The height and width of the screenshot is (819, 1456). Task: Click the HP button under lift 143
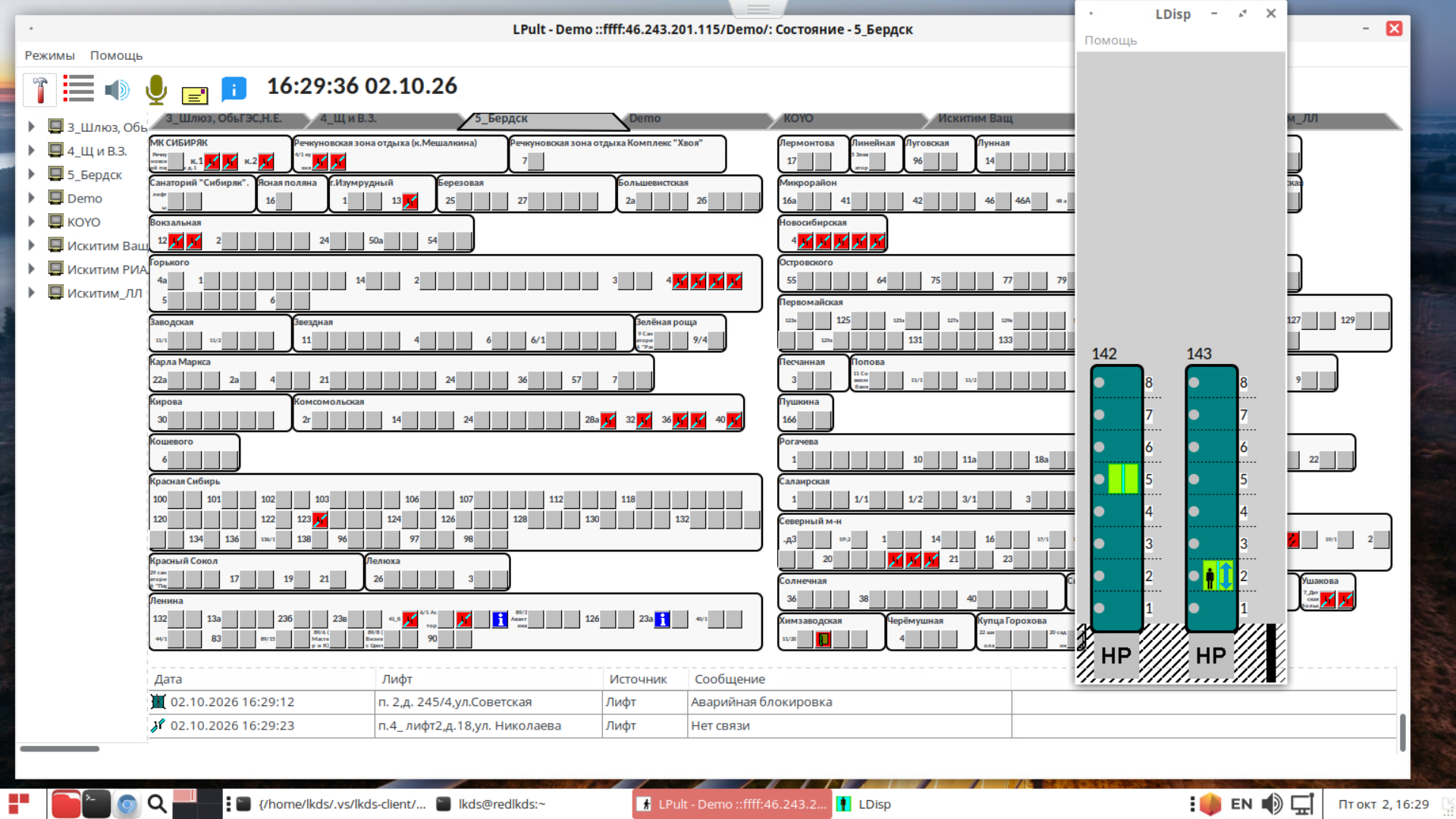[1210, 655]
